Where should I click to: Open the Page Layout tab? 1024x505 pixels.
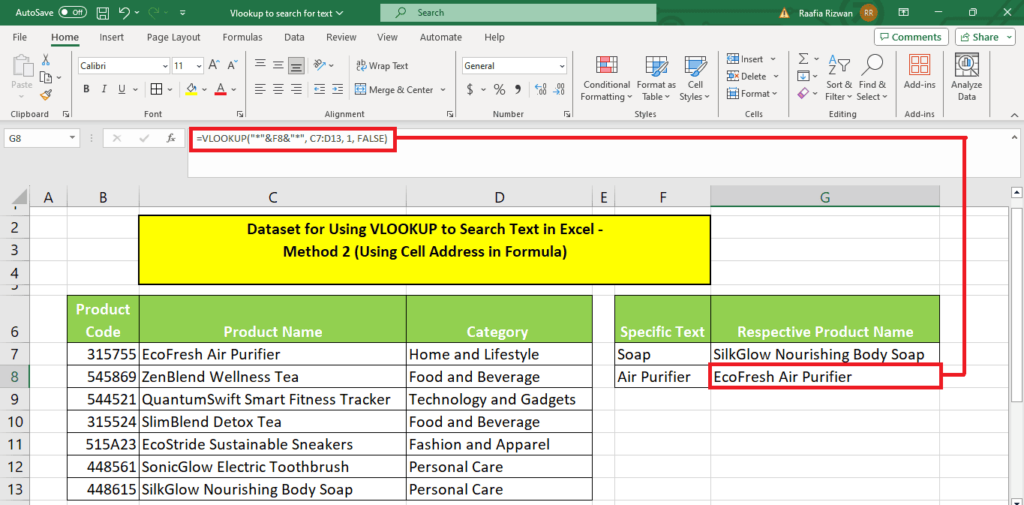point(173,37)
